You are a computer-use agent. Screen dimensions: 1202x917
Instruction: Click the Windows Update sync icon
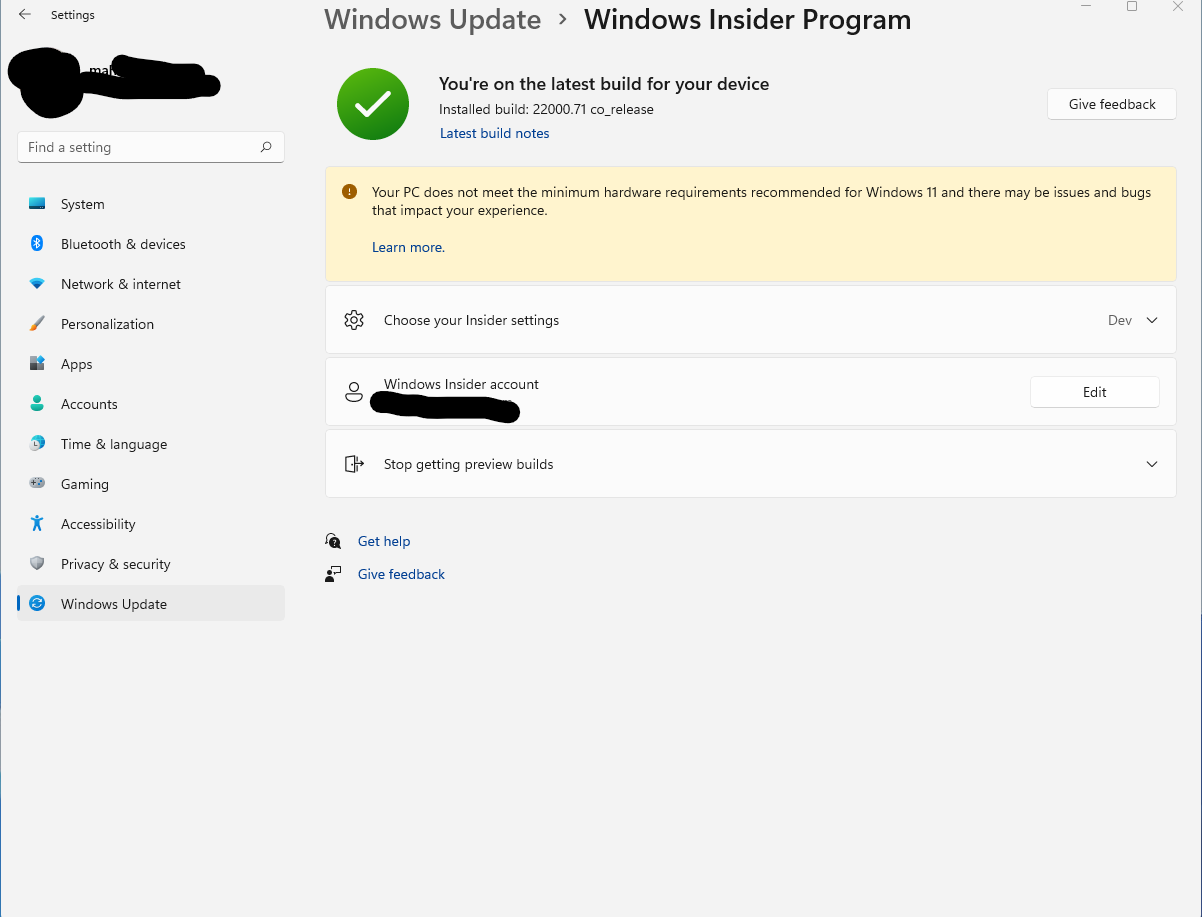tap(37, 604)
